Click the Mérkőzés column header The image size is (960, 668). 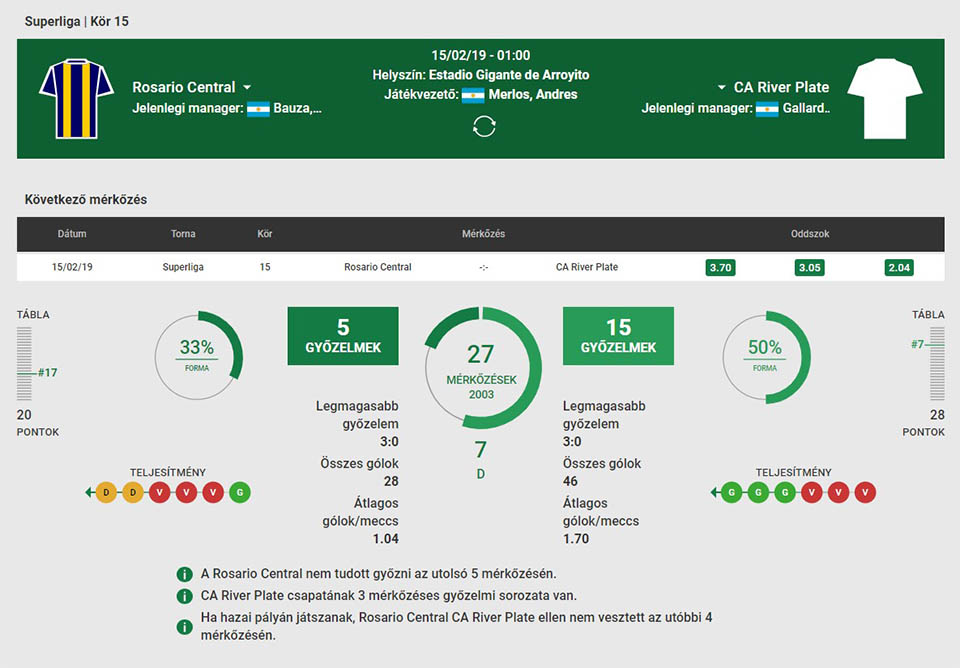tap(483, 234)
